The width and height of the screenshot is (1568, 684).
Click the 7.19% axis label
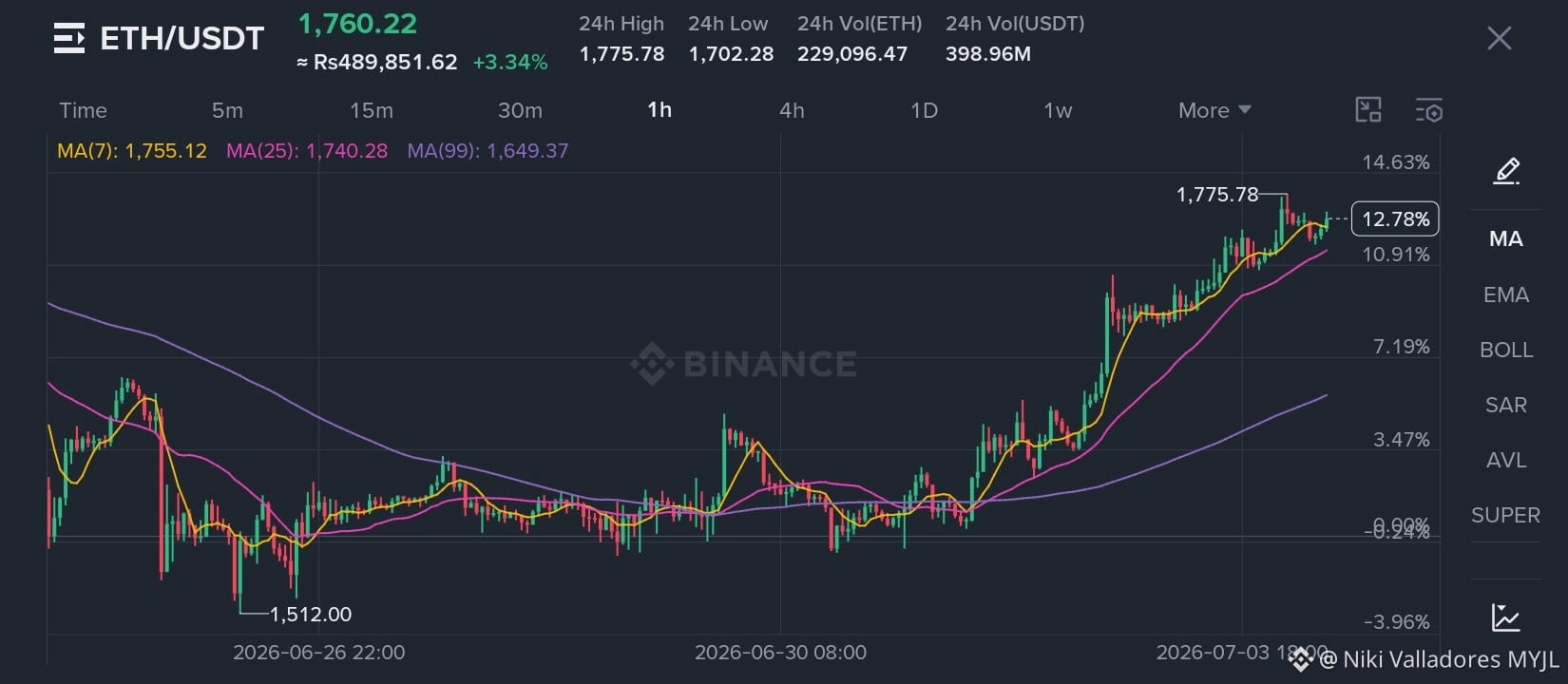tap(1402, 347)
